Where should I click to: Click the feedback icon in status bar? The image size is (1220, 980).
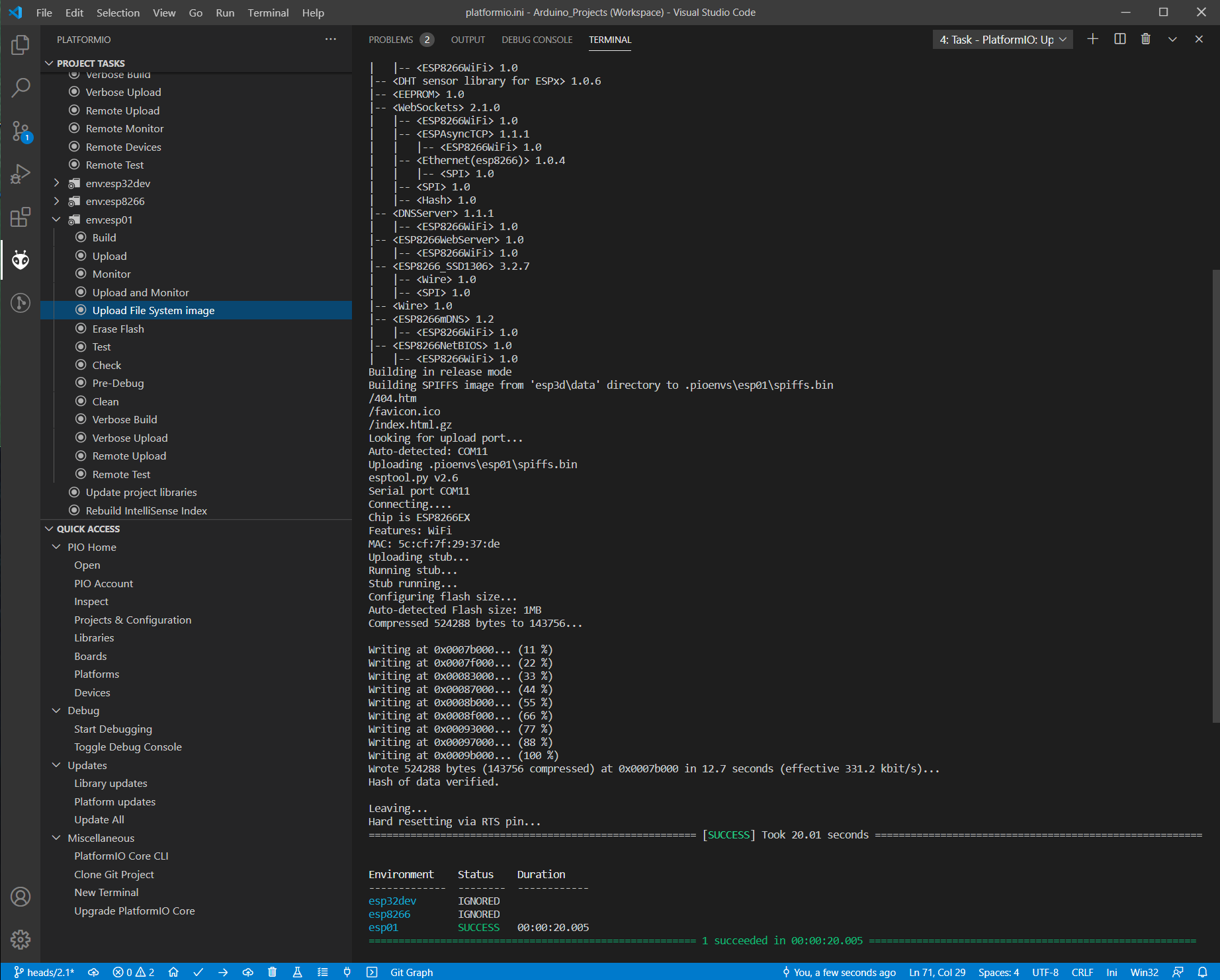coord(1178,972)
